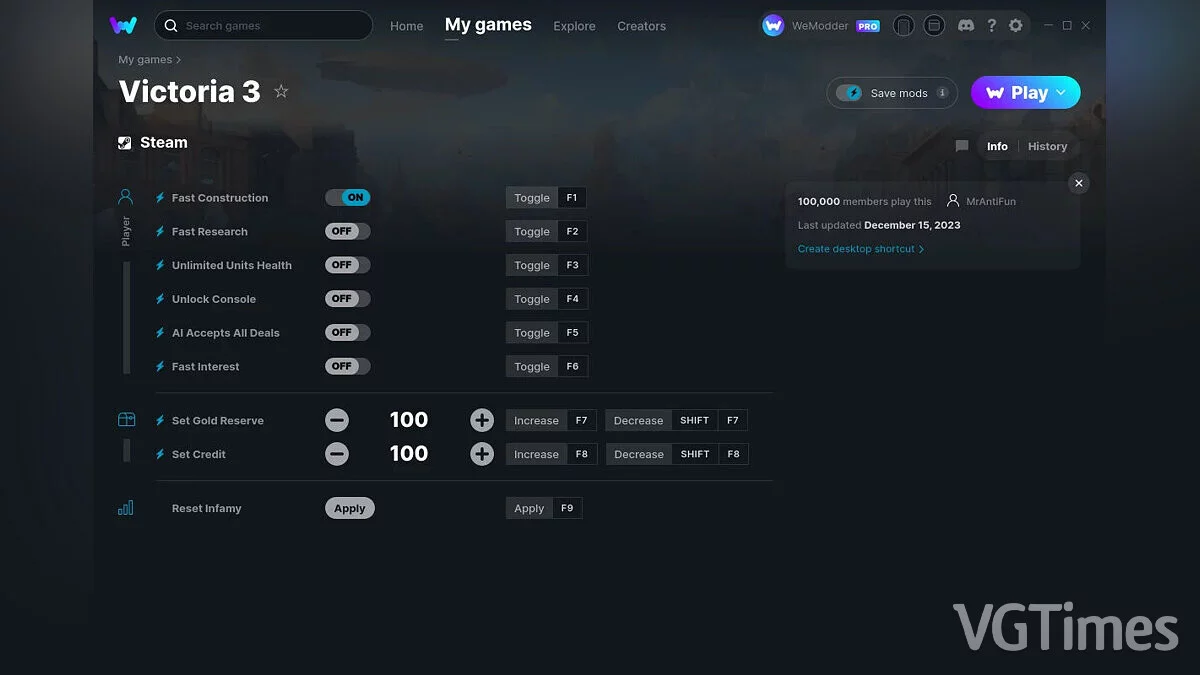1200x675 pixels.
Task: Click the Save mods info icon
Action: tap(942, 93)
